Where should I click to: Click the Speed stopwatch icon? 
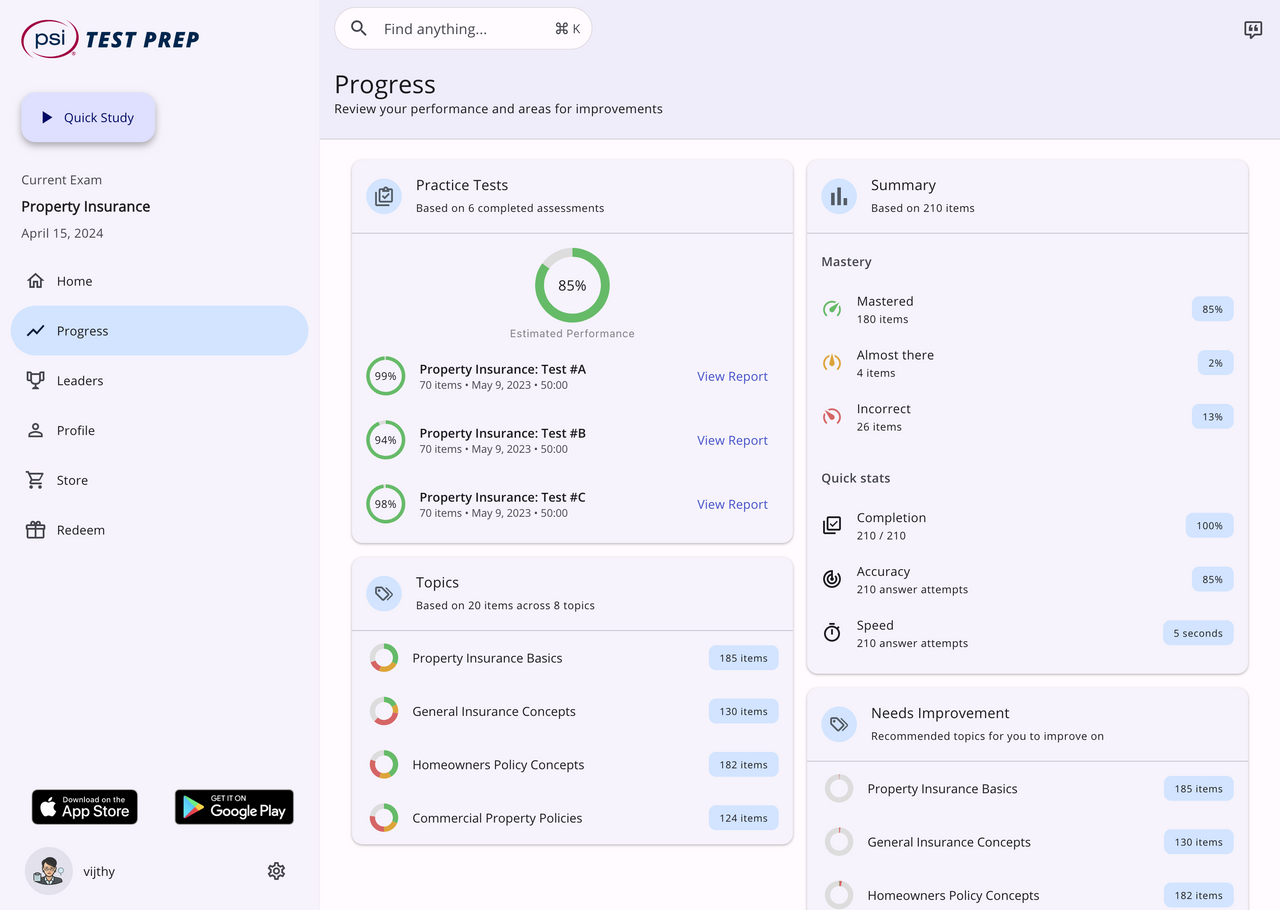coord(832,633)
